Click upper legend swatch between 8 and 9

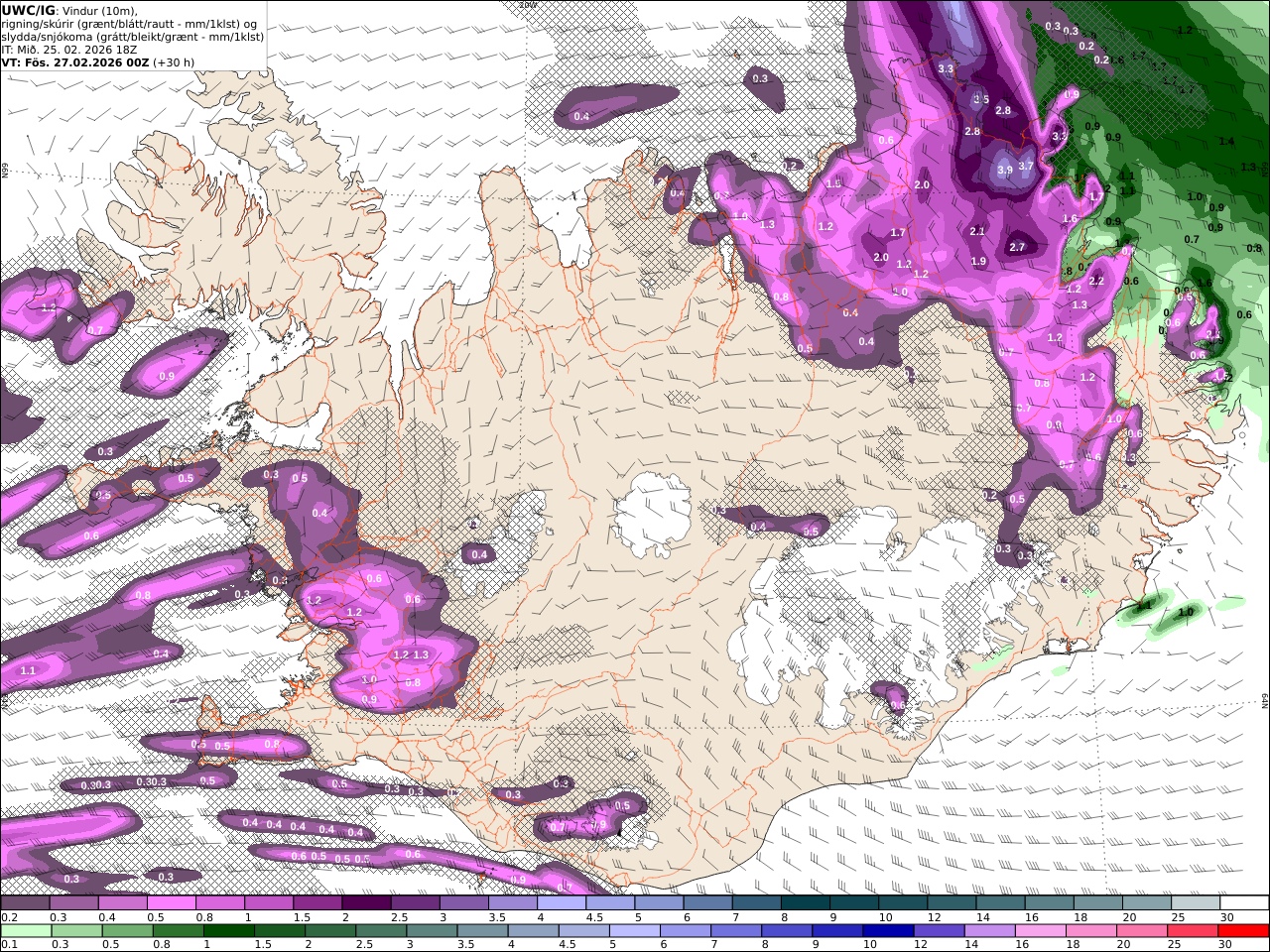(x=806, y=903)
